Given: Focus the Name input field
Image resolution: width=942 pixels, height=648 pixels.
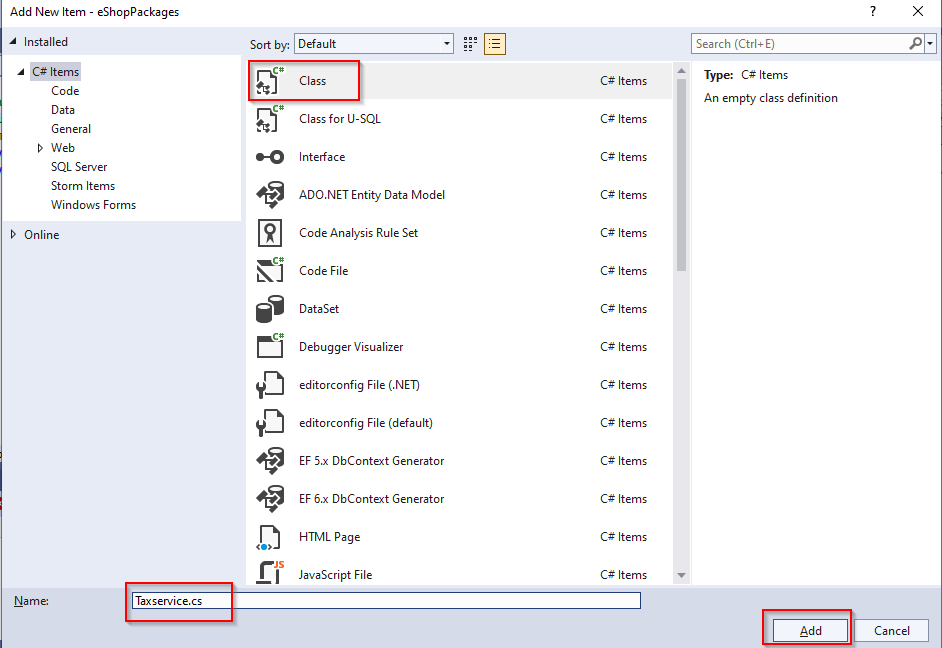Looking at the screenshot, I should 386,601.
